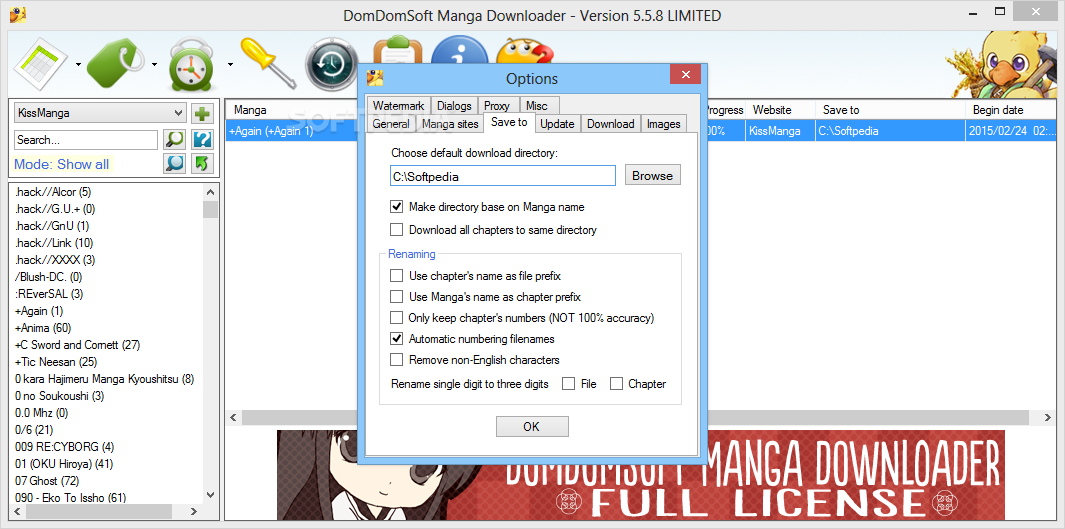Image resolution: width=1065 pixels, height=529 pixels.
Task: Expand the clock icon dropdown arrow
Action: pyautogui.click(x=230, y=65)
